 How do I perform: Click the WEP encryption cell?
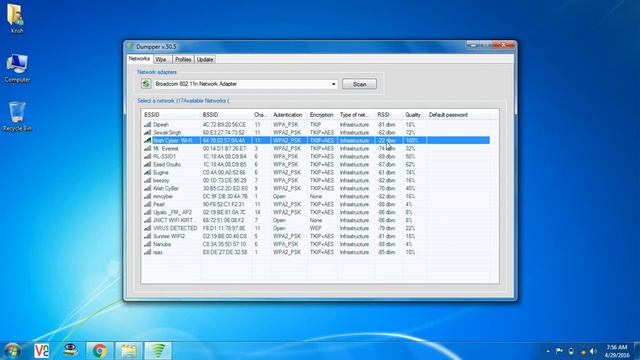point(316,228)
